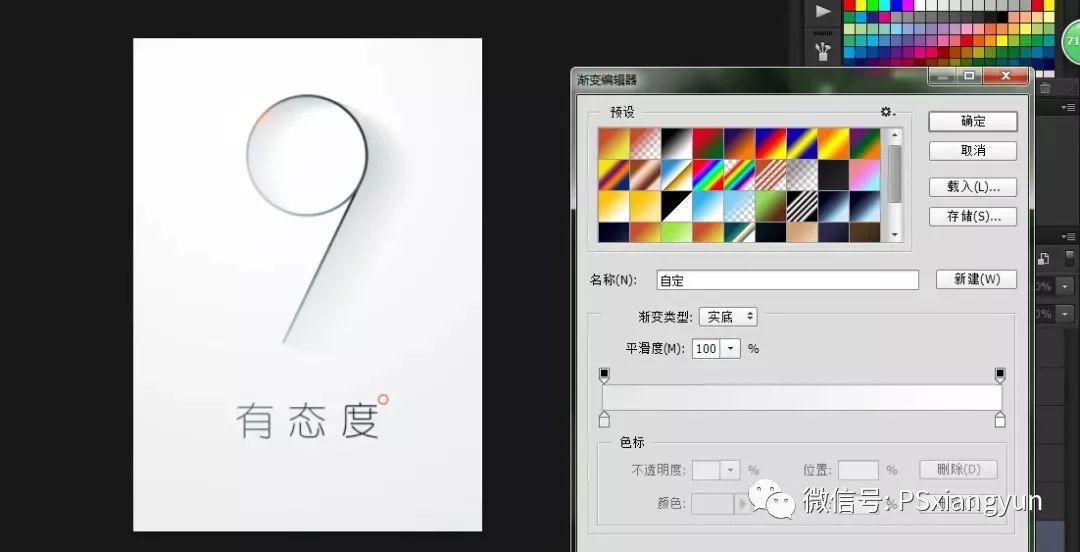Click the 删除(D) delete stop button
The width and height of the screenshot is (1080, 552).
click(x=958, y=469)
